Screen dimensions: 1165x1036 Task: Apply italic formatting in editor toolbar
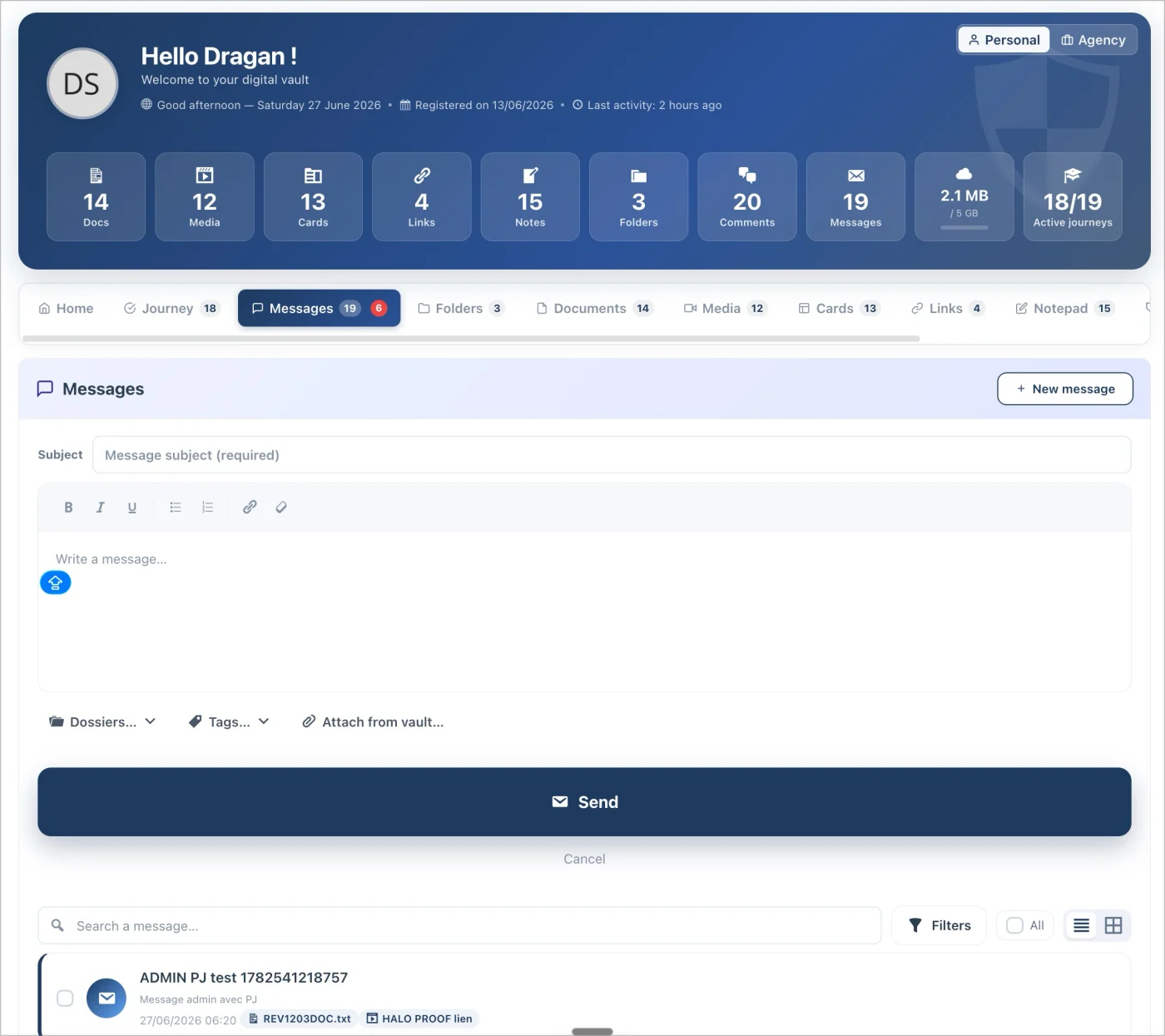point(100,507)
